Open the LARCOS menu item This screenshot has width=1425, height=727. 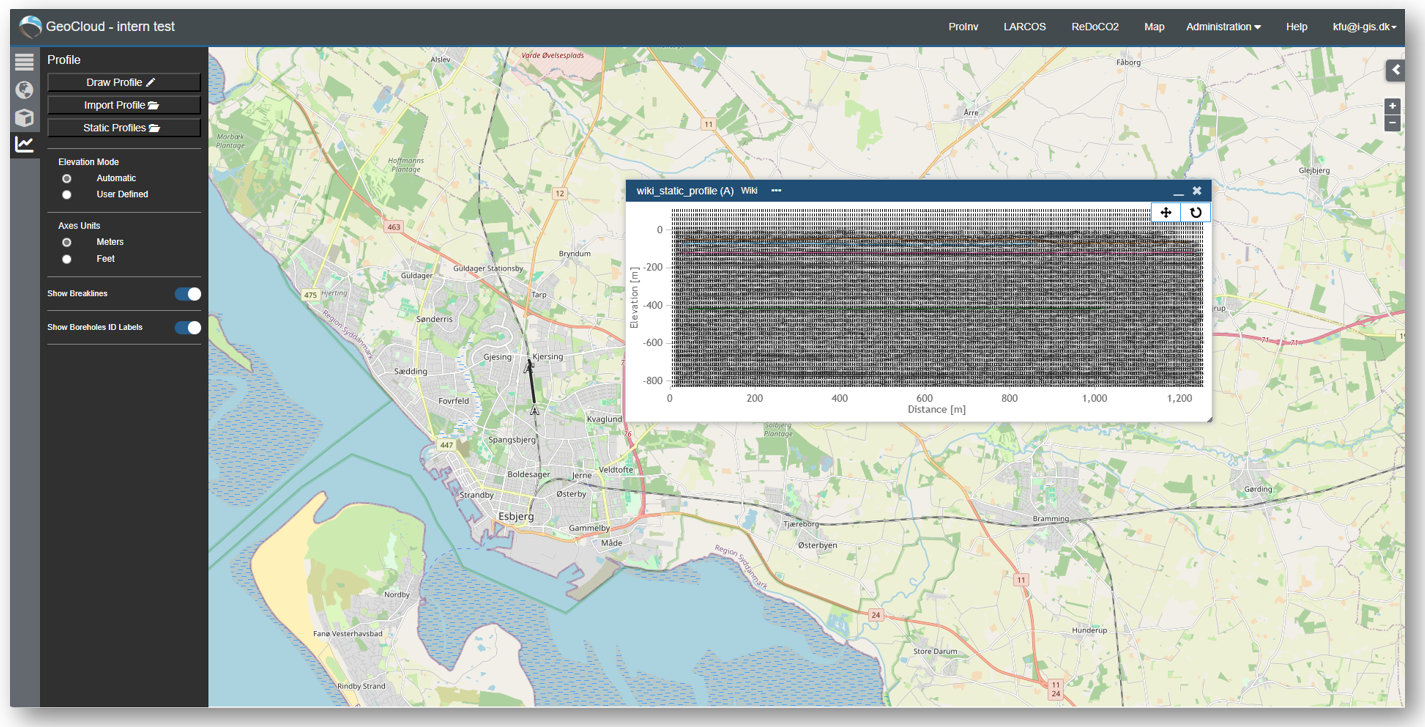(x=1025, y=27)
